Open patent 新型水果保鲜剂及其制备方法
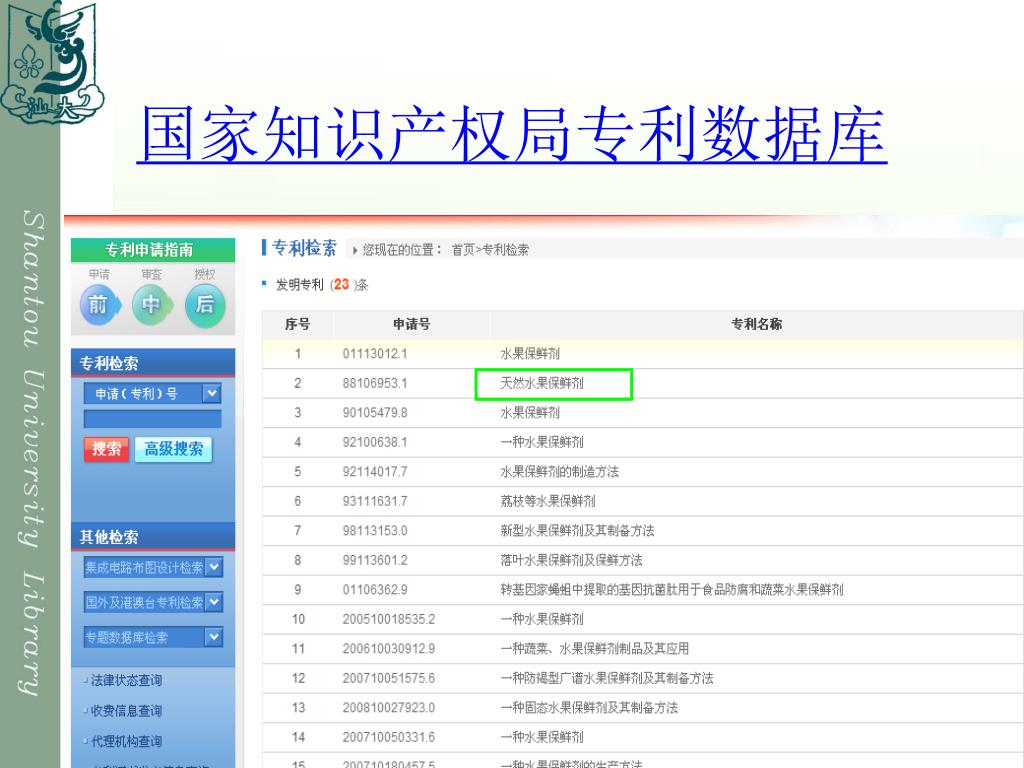 point(577,530)
